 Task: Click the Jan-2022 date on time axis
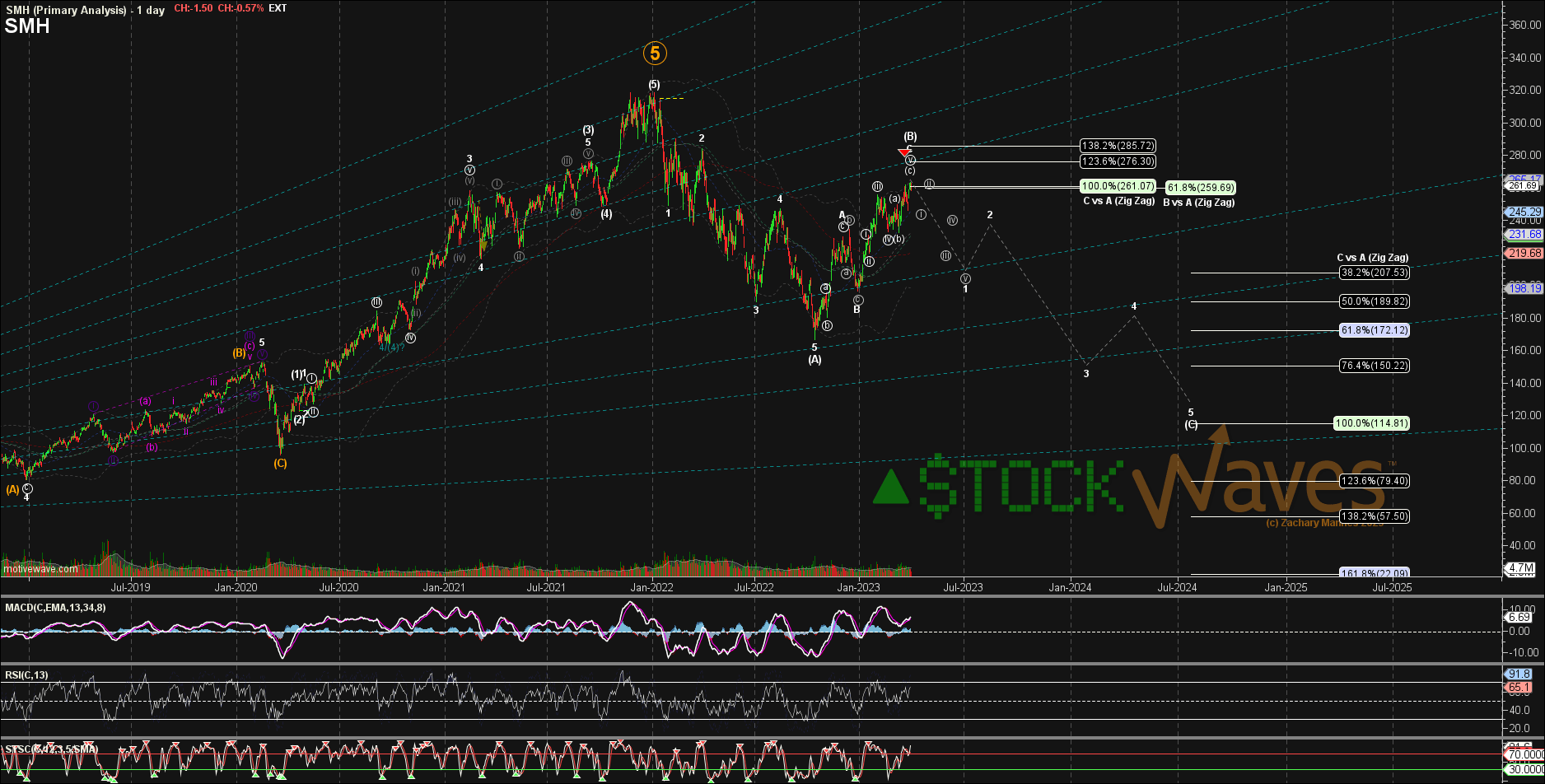[x=652, y=587]
